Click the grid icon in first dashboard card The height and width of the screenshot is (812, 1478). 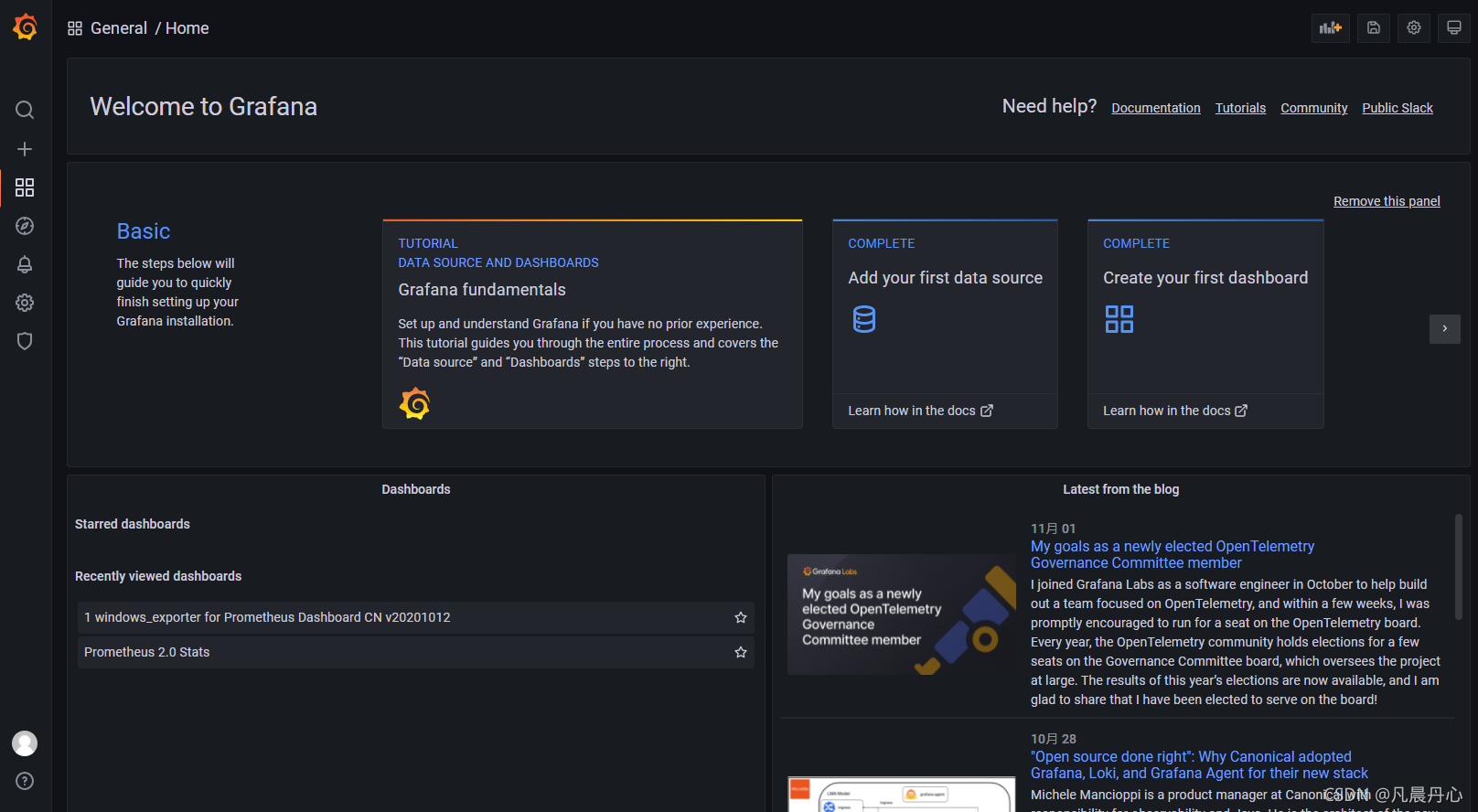coord(1119,319)
